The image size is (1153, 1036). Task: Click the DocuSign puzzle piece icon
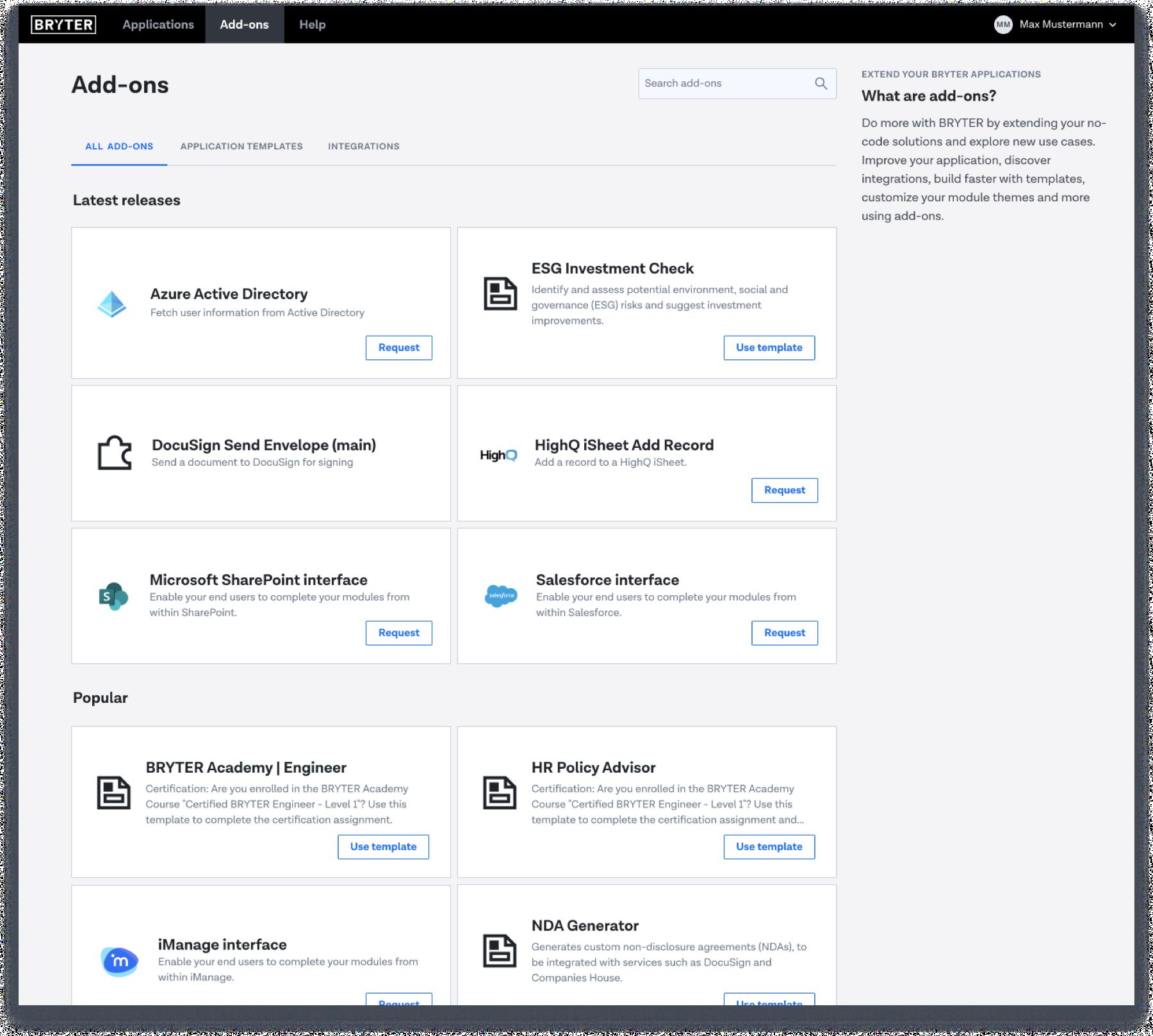point(115,452)
